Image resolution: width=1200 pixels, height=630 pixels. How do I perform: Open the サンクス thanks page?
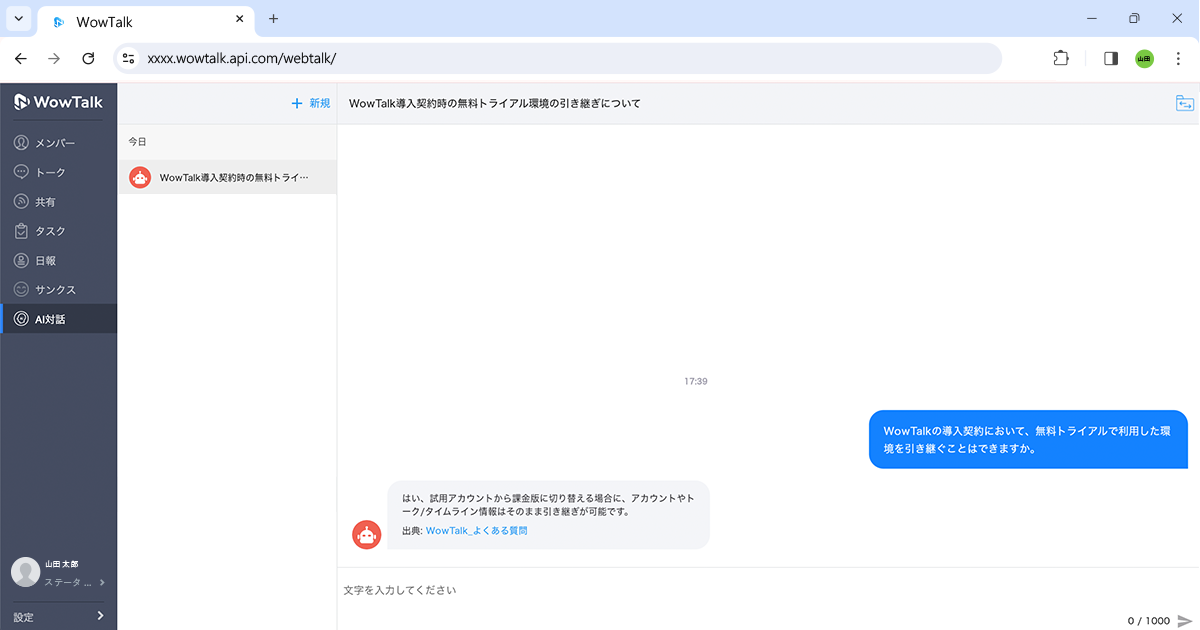click(58, 289)
